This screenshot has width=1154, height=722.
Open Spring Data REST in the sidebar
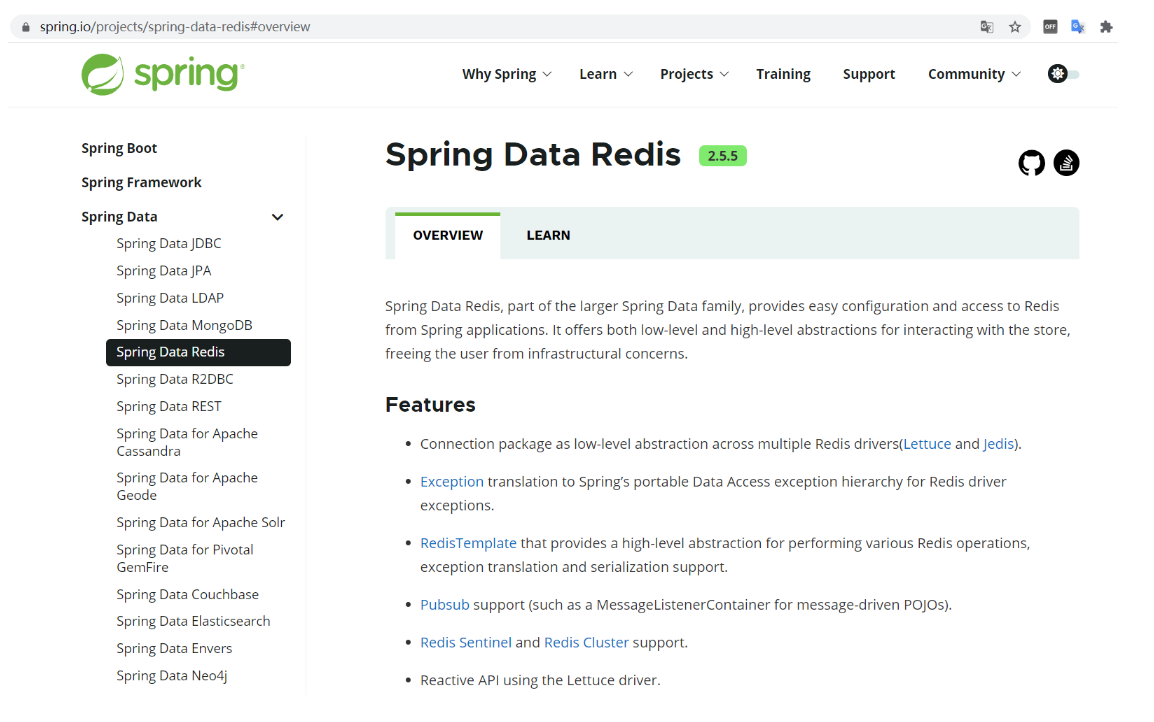(x=169, y=407)
